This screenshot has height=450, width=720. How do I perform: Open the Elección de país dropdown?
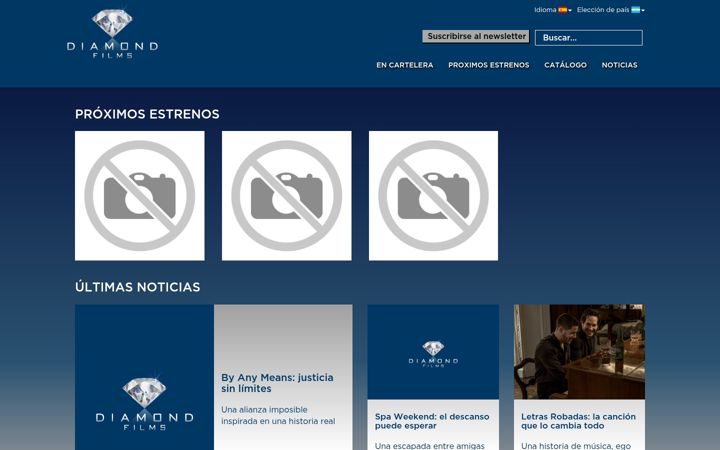tap(610, 10)
